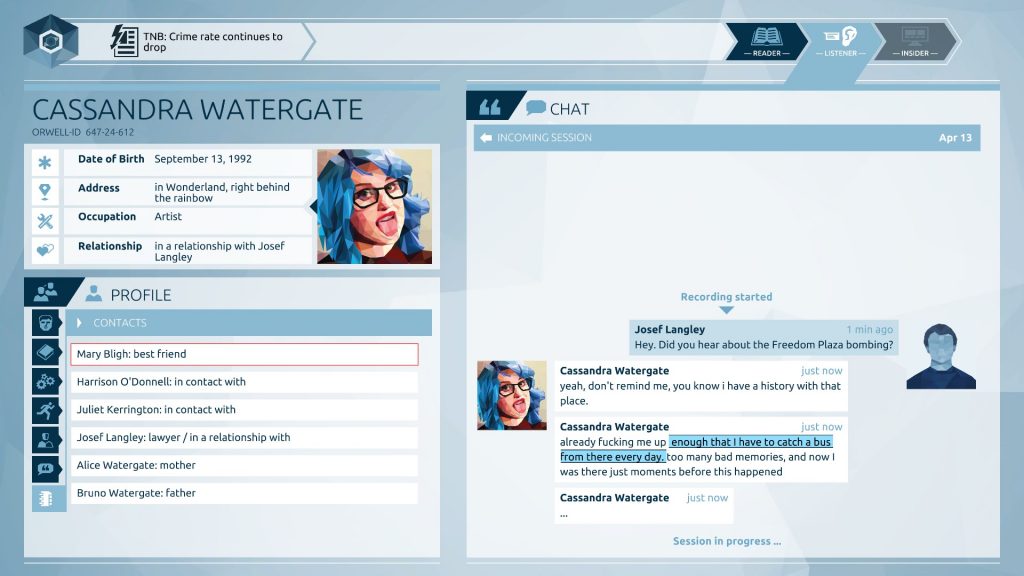1024x576 pixels.
Task: Select the face icon in profile sidebar
Action: coord(48,323)
